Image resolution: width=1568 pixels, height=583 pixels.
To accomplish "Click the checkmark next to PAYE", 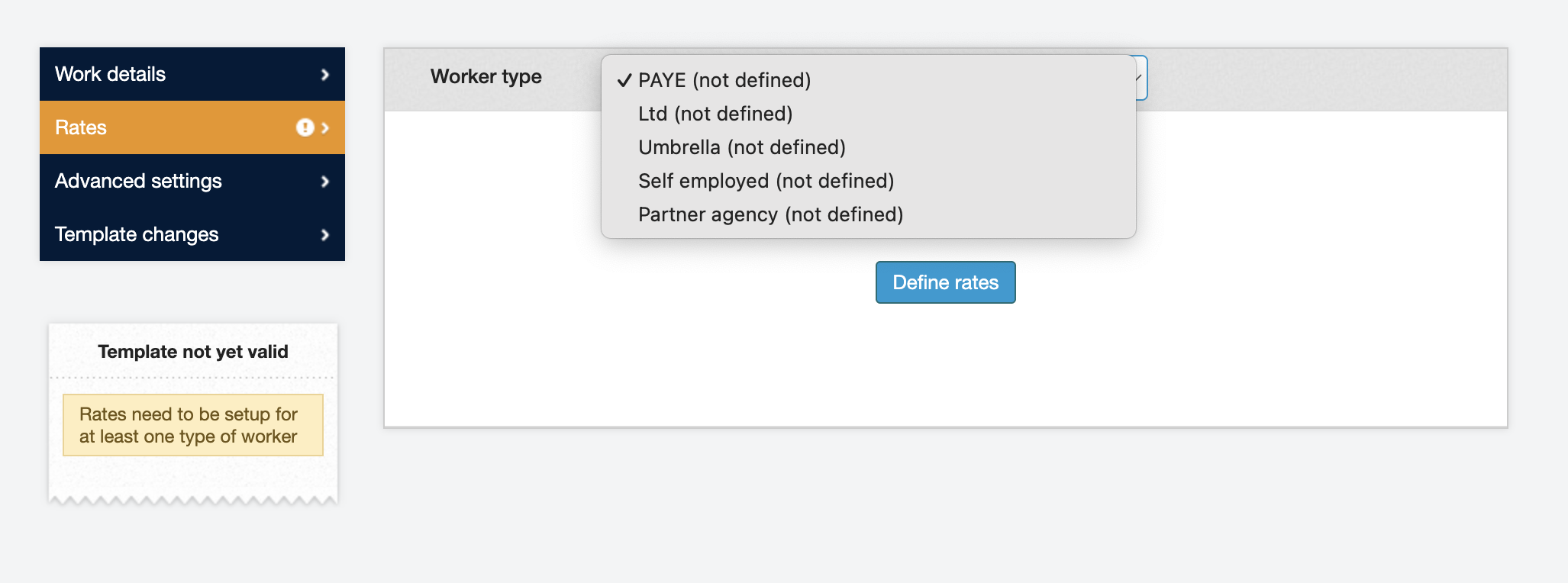I will [x=624, y=80].
